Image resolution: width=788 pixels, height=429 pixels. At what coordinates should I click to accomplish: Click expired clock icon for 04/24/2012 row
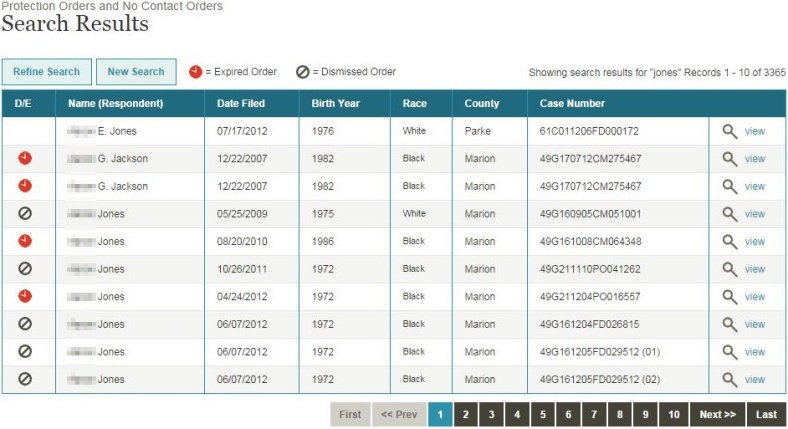(25, 296)
